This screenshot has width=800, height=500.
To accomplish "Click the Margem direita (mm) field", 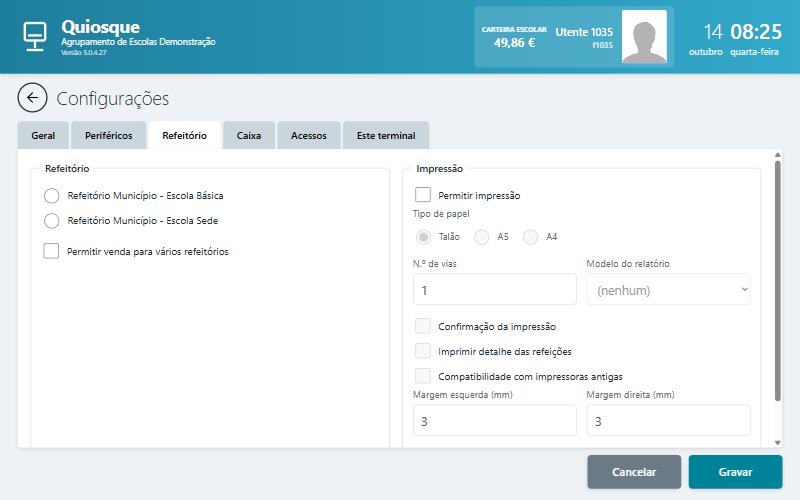I will click(668, 420).
